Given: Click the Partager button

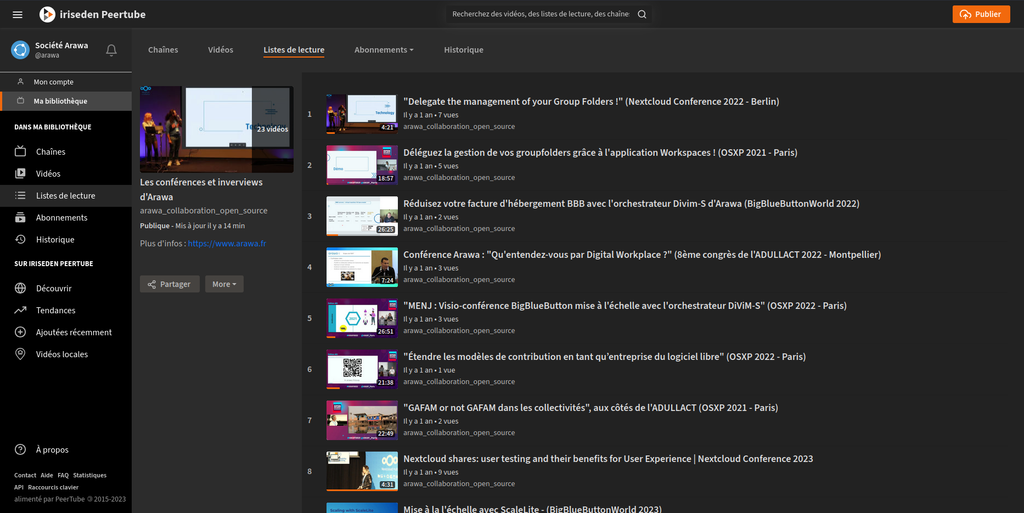Looking at the screenshot, I should [x=170, y=284].
